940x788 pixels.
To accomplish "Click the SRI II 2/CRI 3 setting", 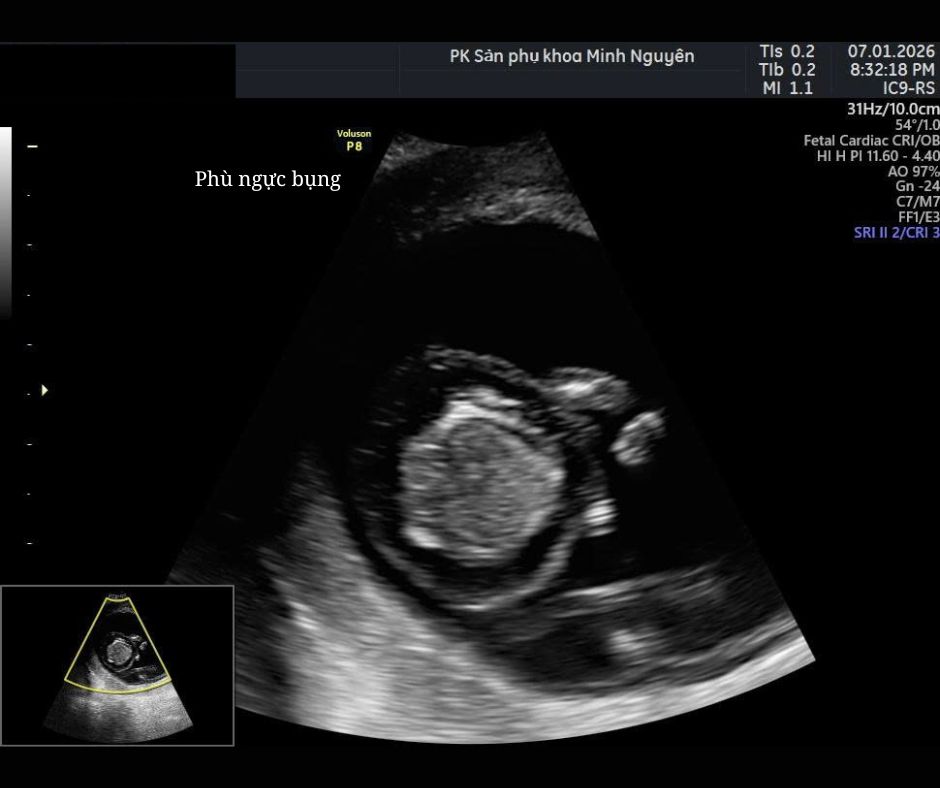I will click(896, 232).
